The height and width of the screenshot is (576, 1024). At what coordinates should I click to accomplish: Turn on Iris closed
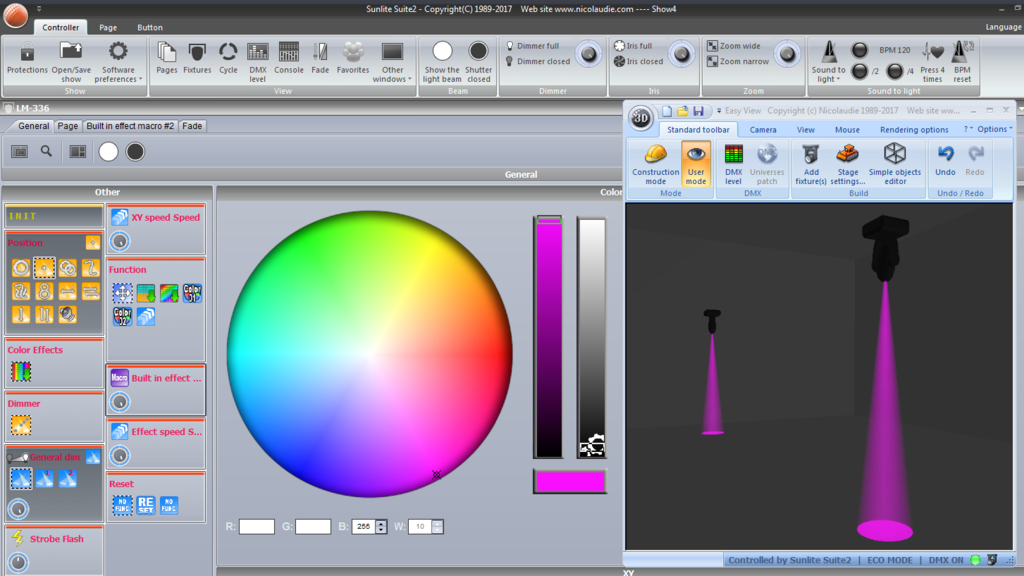(639, 61)
